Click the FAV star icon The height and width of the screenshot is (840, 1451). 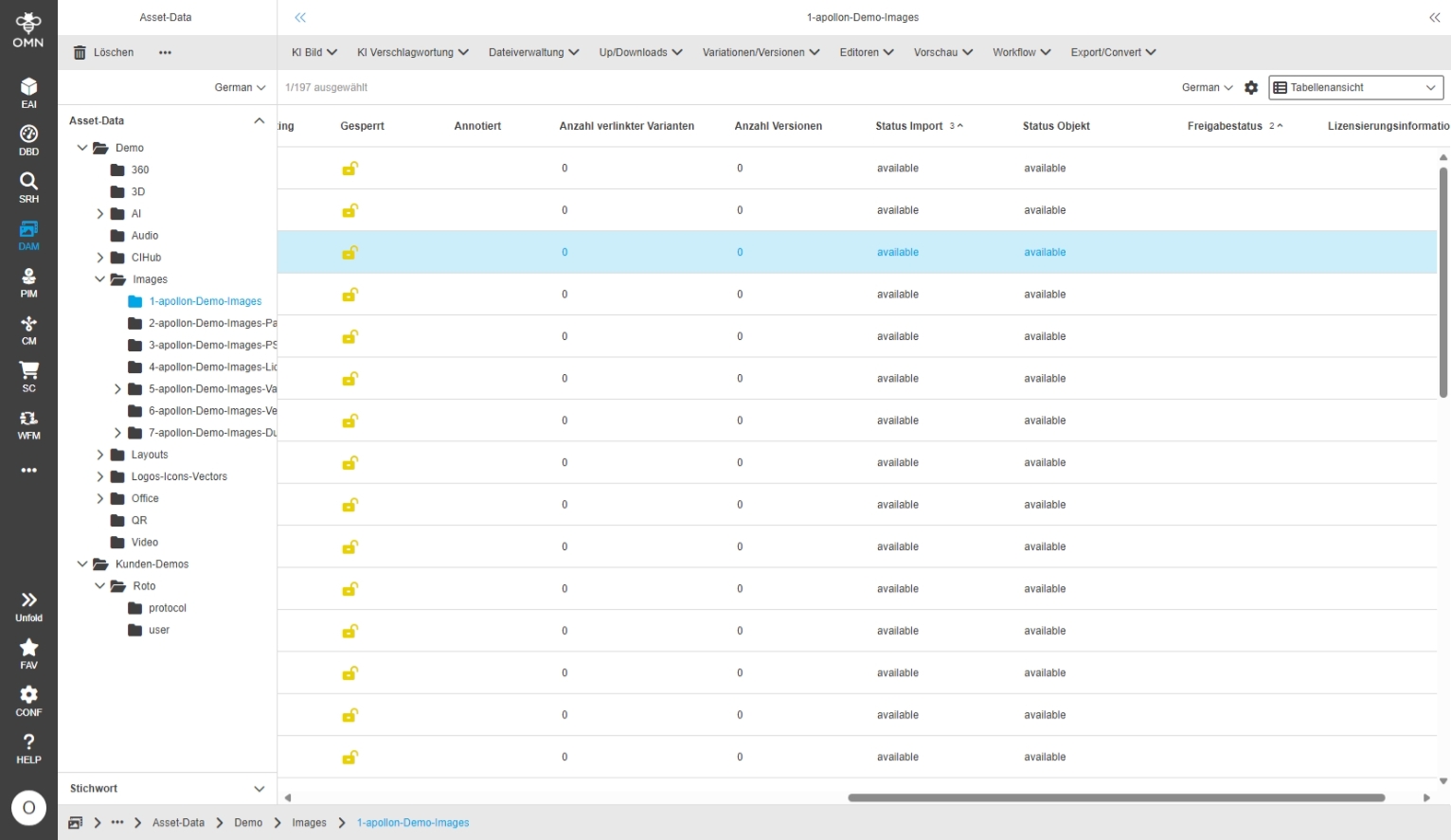point(28,652)
